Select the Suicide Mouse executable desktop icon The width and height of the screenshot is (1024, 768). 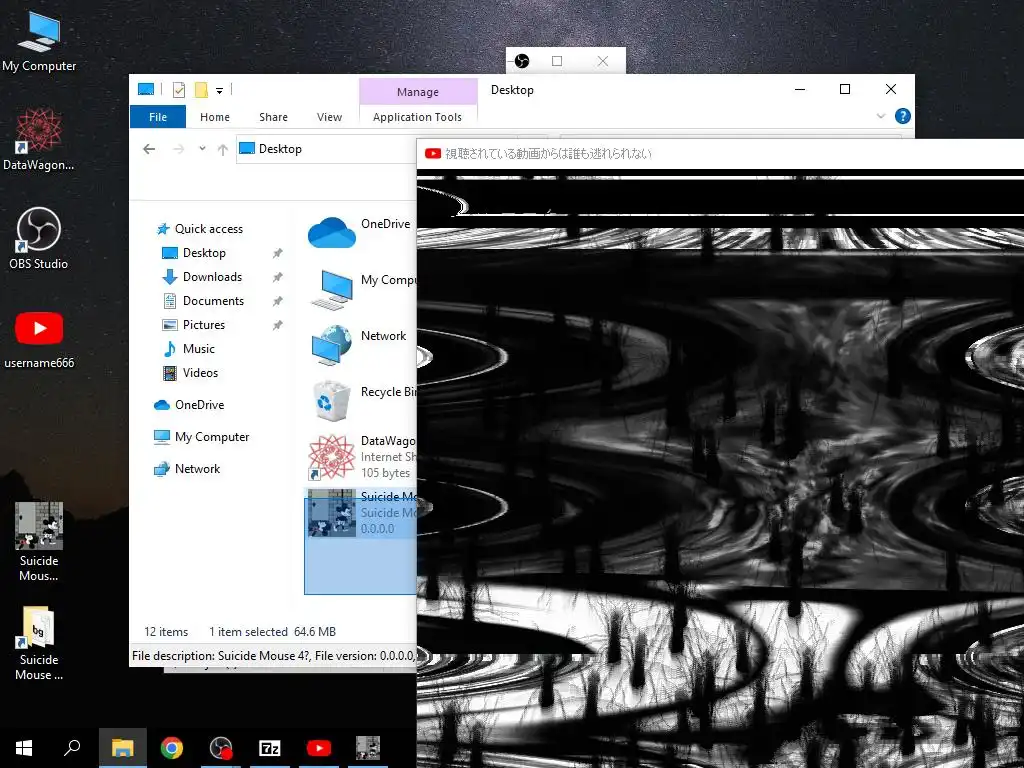(39, 542)
